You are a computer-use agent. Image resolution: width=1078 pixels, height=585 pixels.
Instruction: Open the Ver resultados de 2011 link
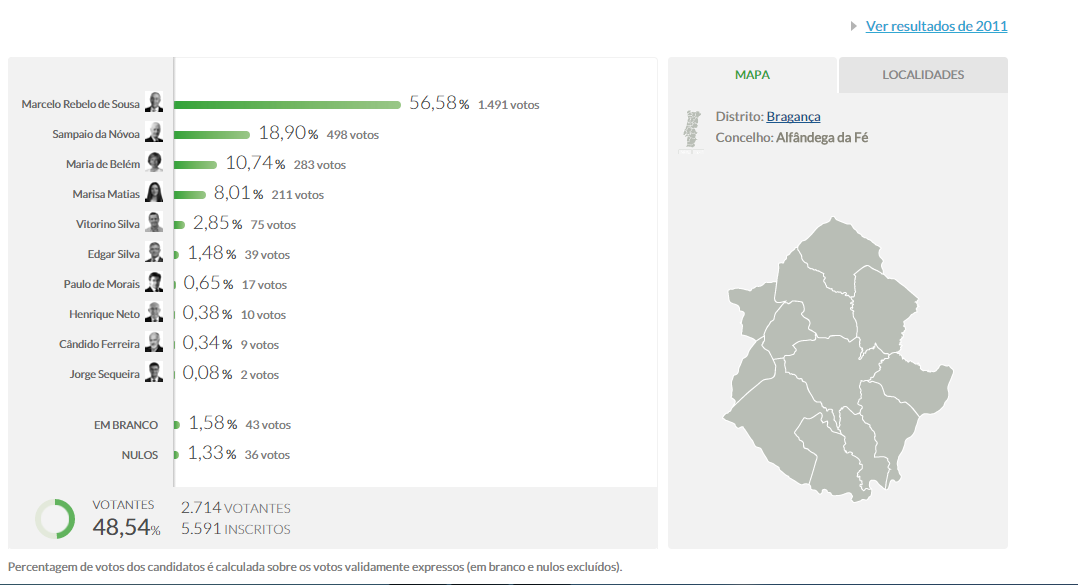click(936, 26)
